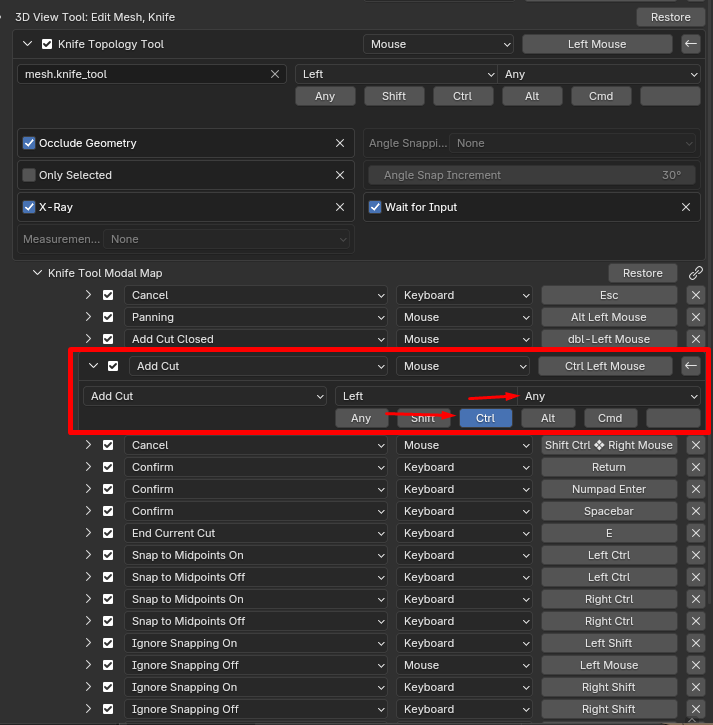Viewport: 713px width, 725px height.
Task: Uncheck the X-Ray option
Action: click(29, 207)
